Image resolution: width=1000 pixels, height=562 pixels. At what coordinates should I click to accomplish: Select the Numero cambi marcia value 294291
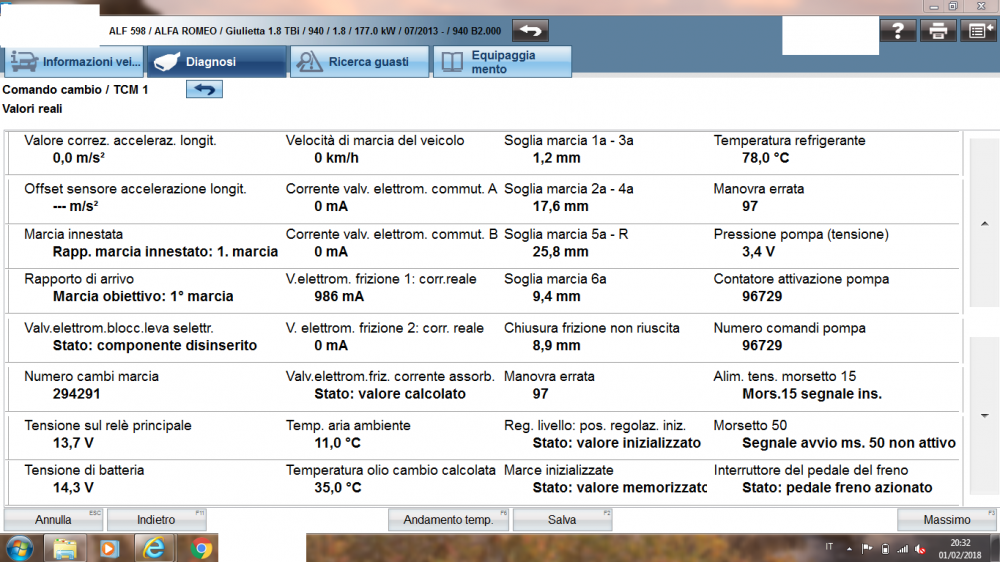tap(77, 394)
